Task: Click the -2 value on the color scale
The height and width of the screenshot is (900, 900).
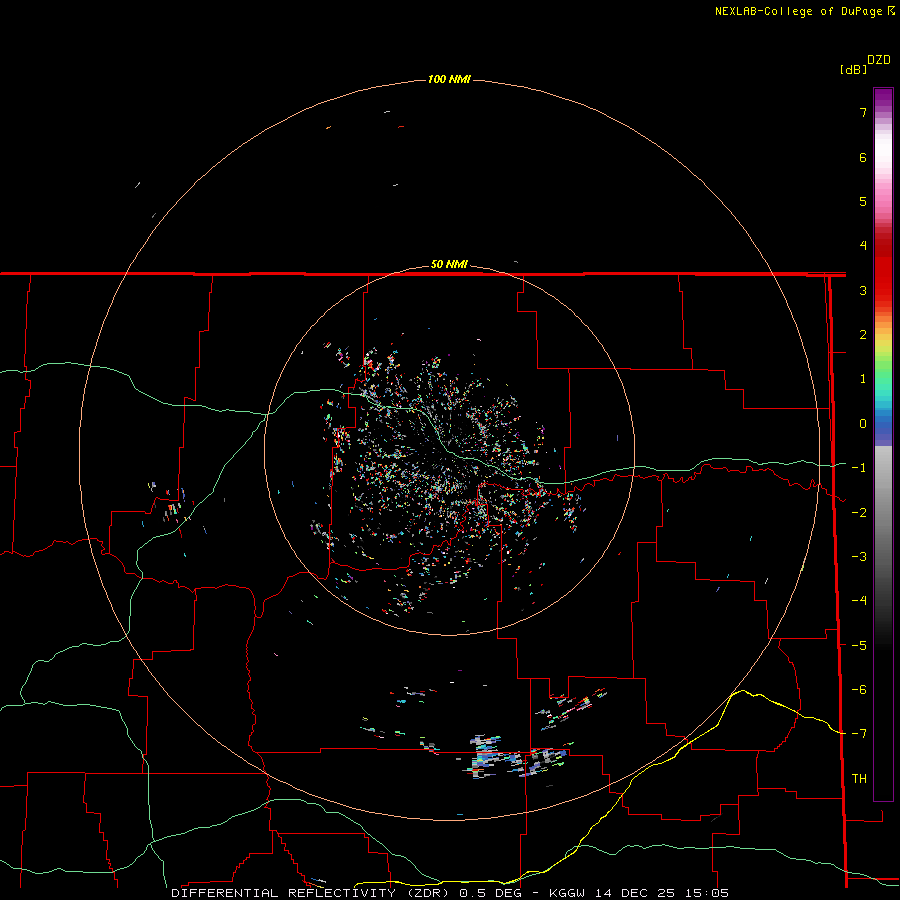Action: (859, 513)
